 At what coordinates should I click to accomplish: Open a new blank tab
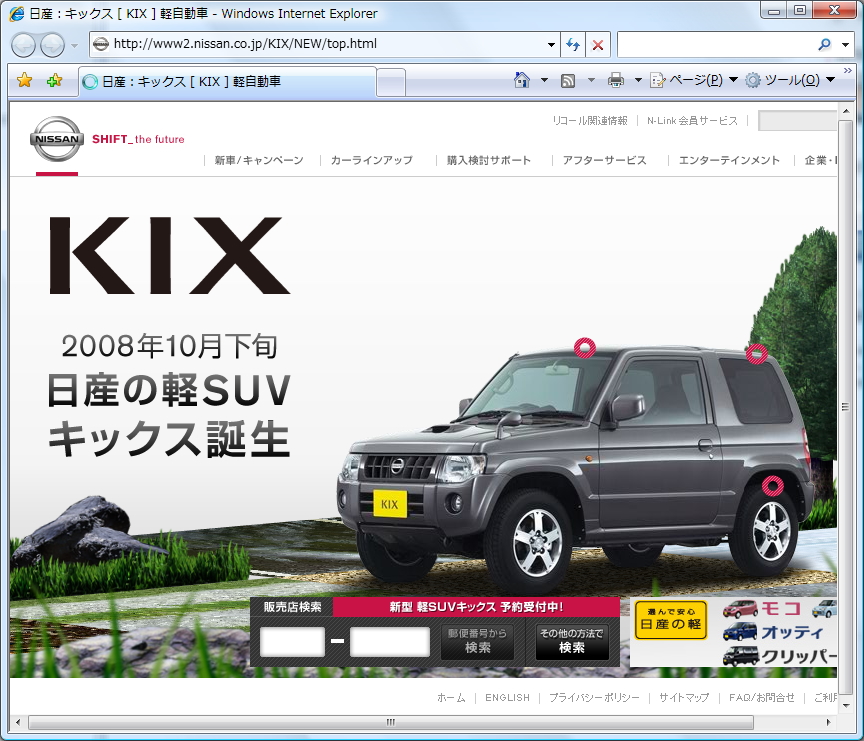pos(391,82)
